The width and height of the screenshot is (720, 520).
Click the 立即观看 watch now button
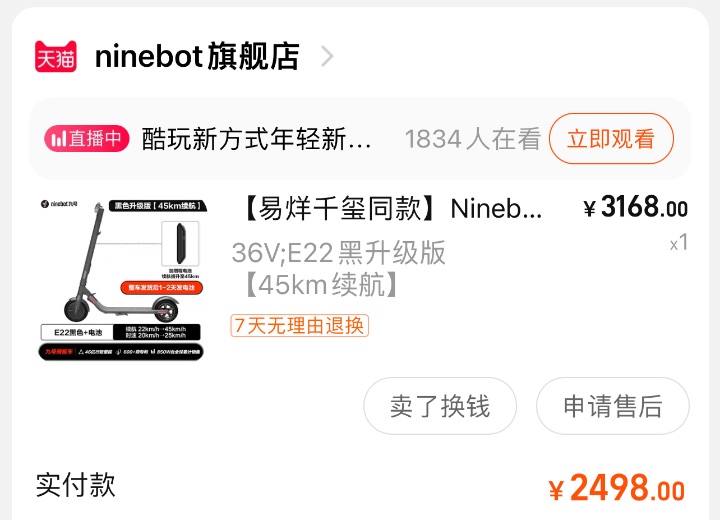coord(611,139)
